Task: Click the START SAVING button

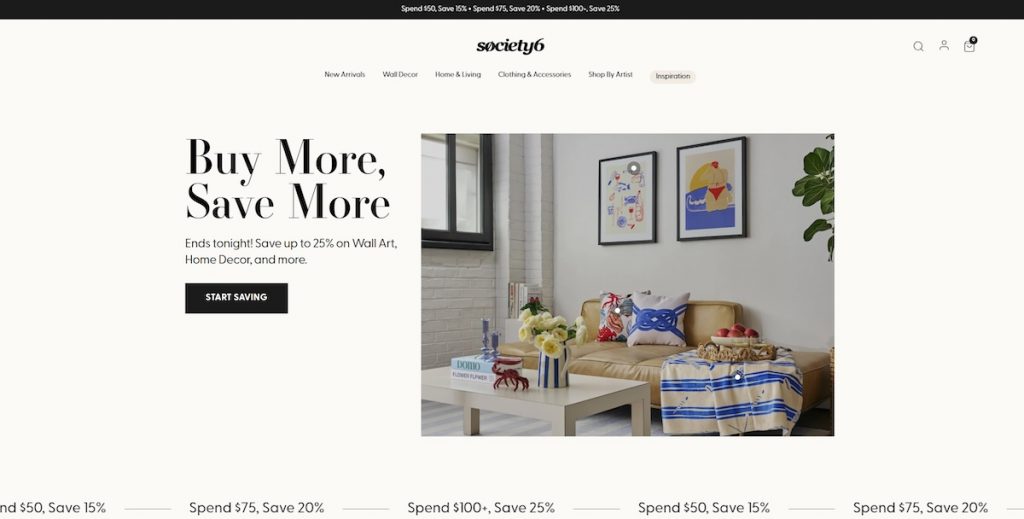Action: point(236,298)
